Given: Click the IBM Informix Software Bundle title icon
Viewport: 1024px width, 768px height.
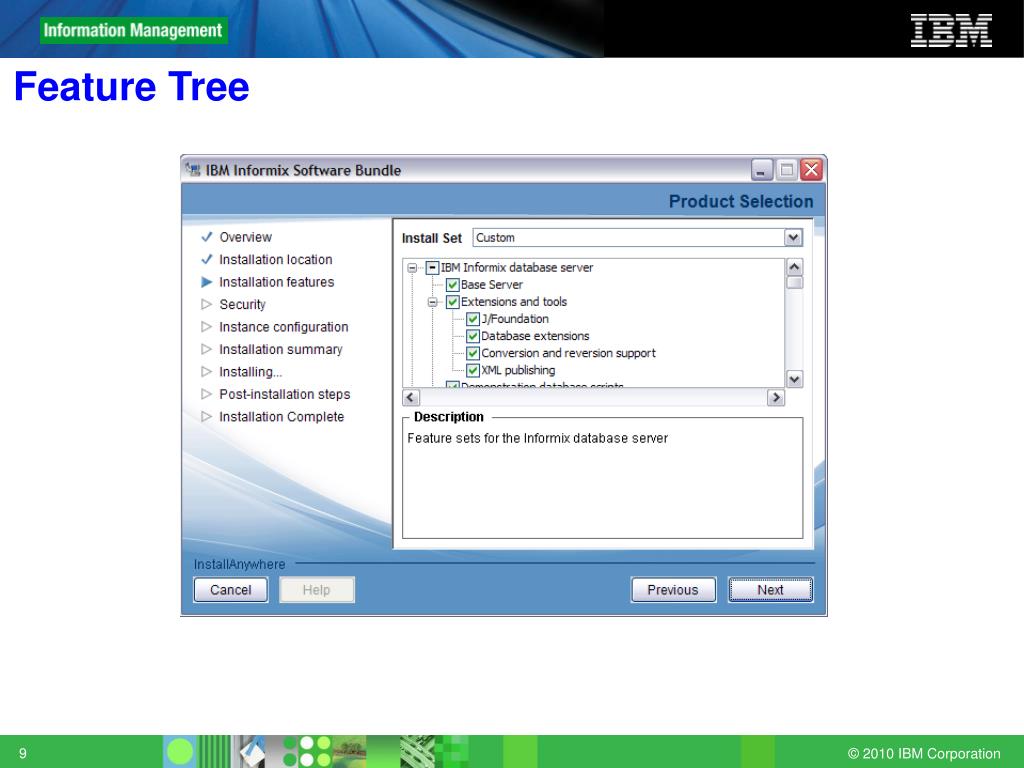Looking at the screenshot, I should [193, 170].
